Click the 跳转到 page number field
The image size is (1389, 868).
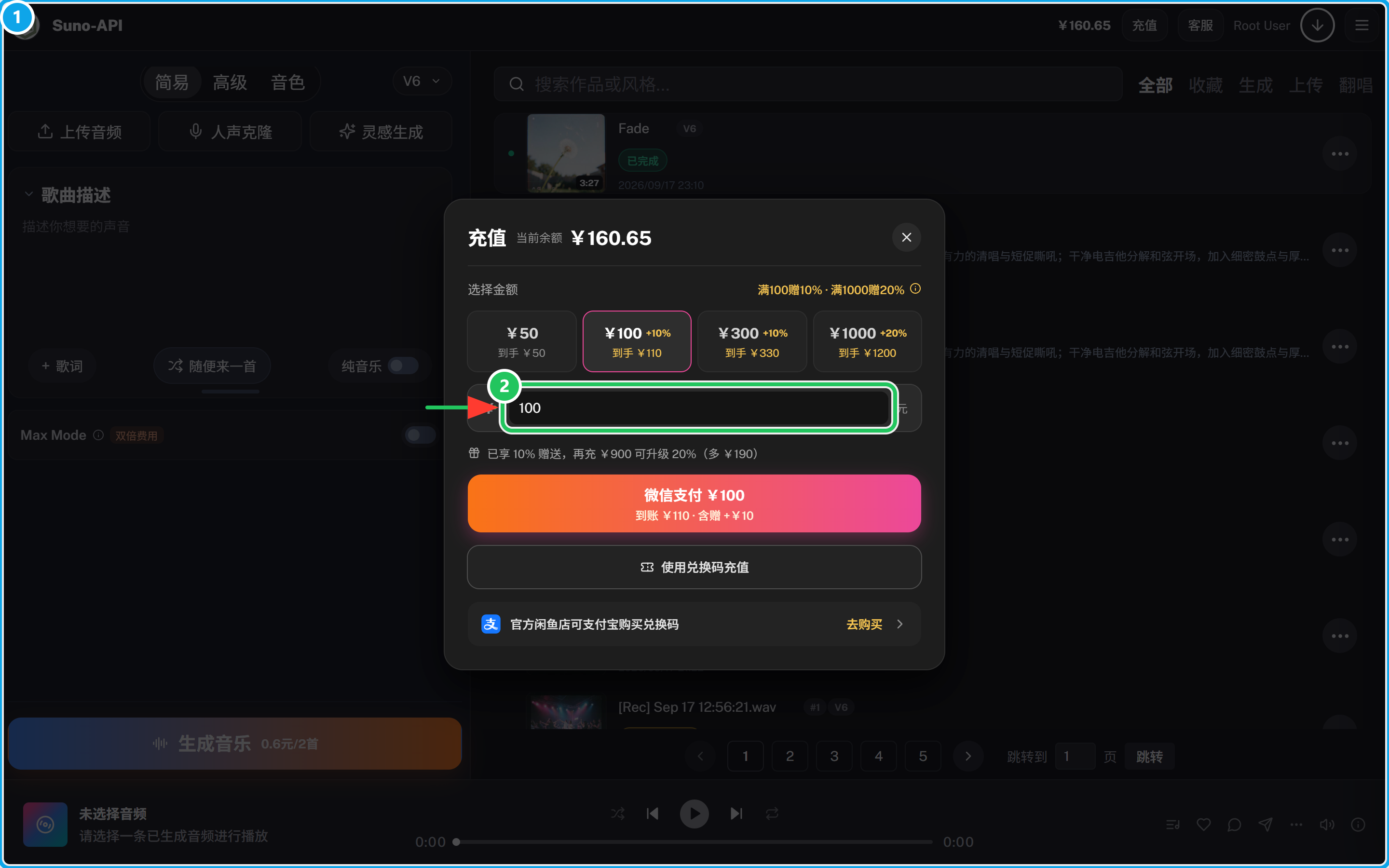click(x=1075, y=756)
